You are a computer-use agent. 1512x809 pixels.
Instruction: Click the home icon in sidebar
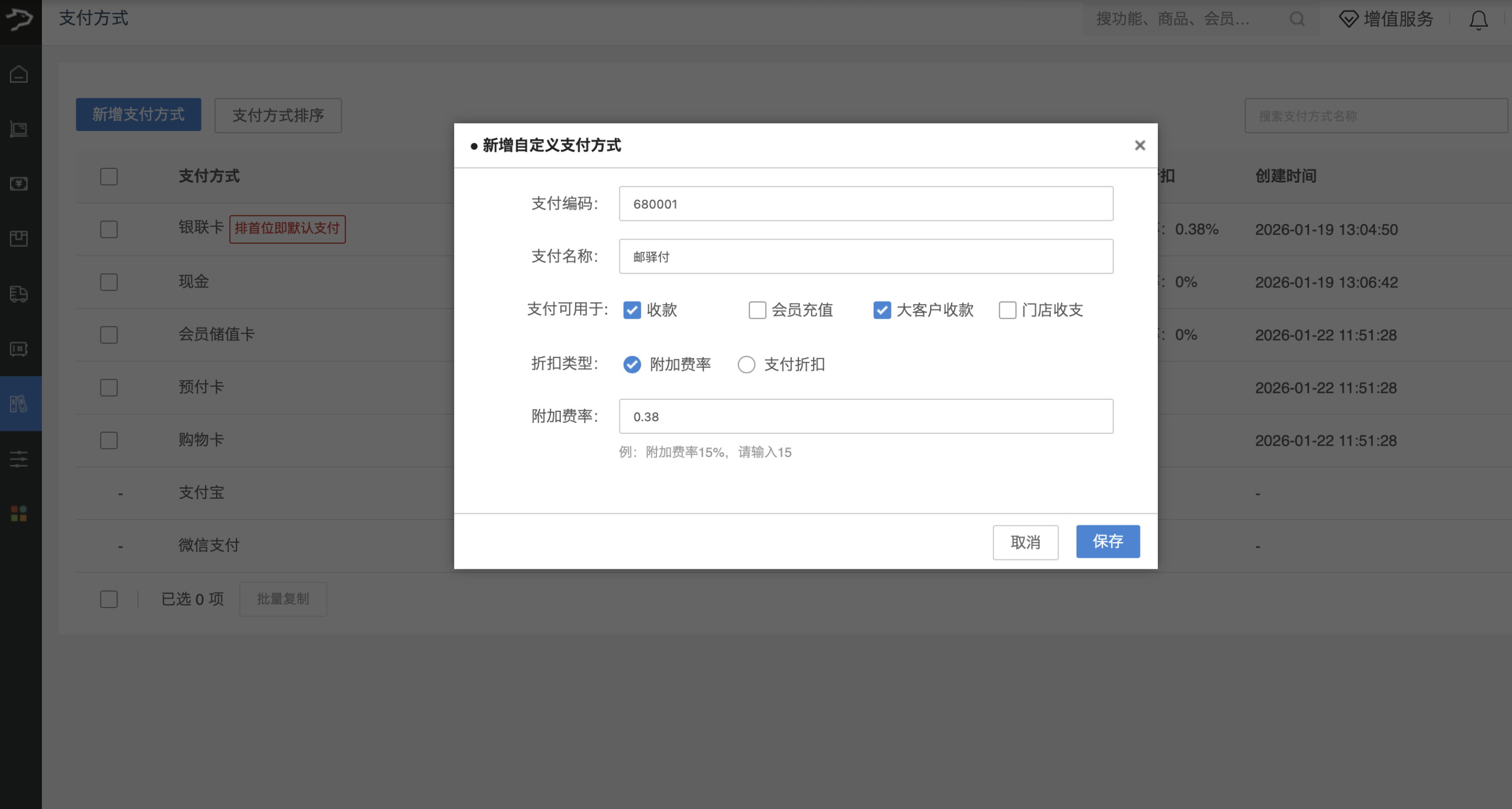click(x=19, y=74)
